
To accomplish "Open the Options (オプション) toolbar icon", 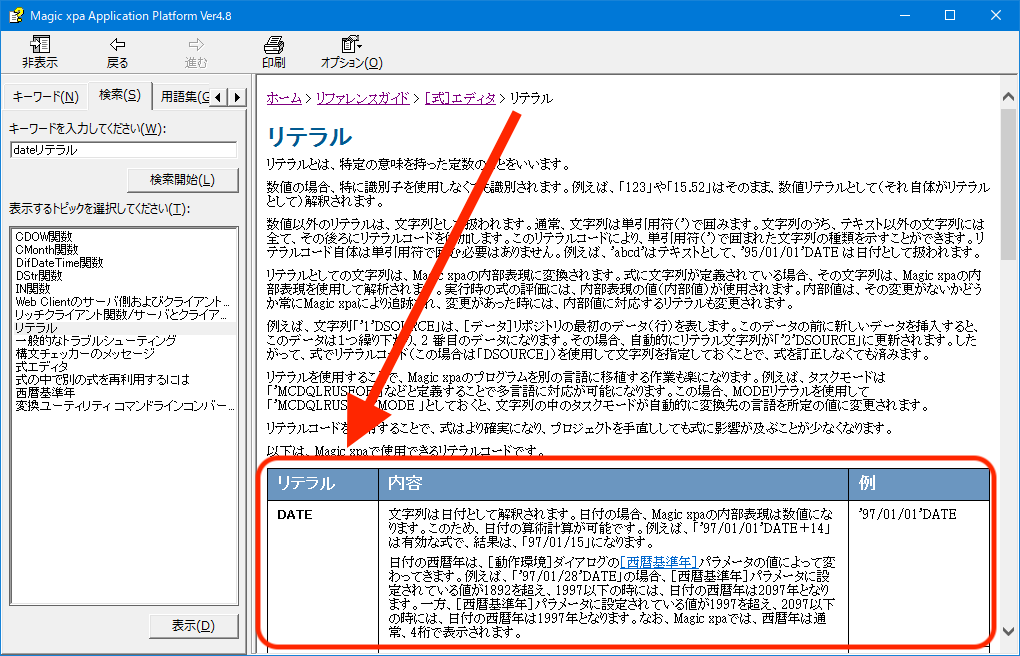I will click(351, 45).
